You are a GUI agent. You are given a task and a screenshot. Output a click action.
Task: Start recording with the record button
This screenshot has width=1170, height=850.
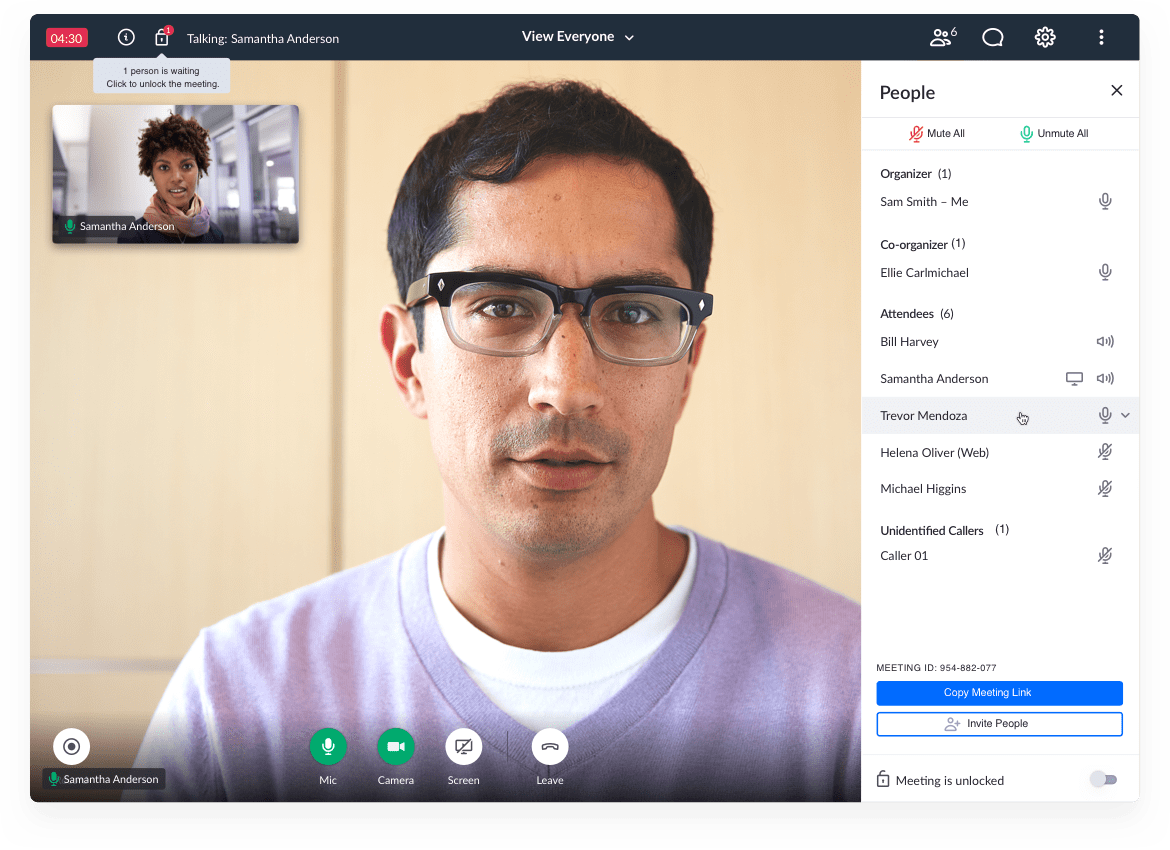pos(71,746)
